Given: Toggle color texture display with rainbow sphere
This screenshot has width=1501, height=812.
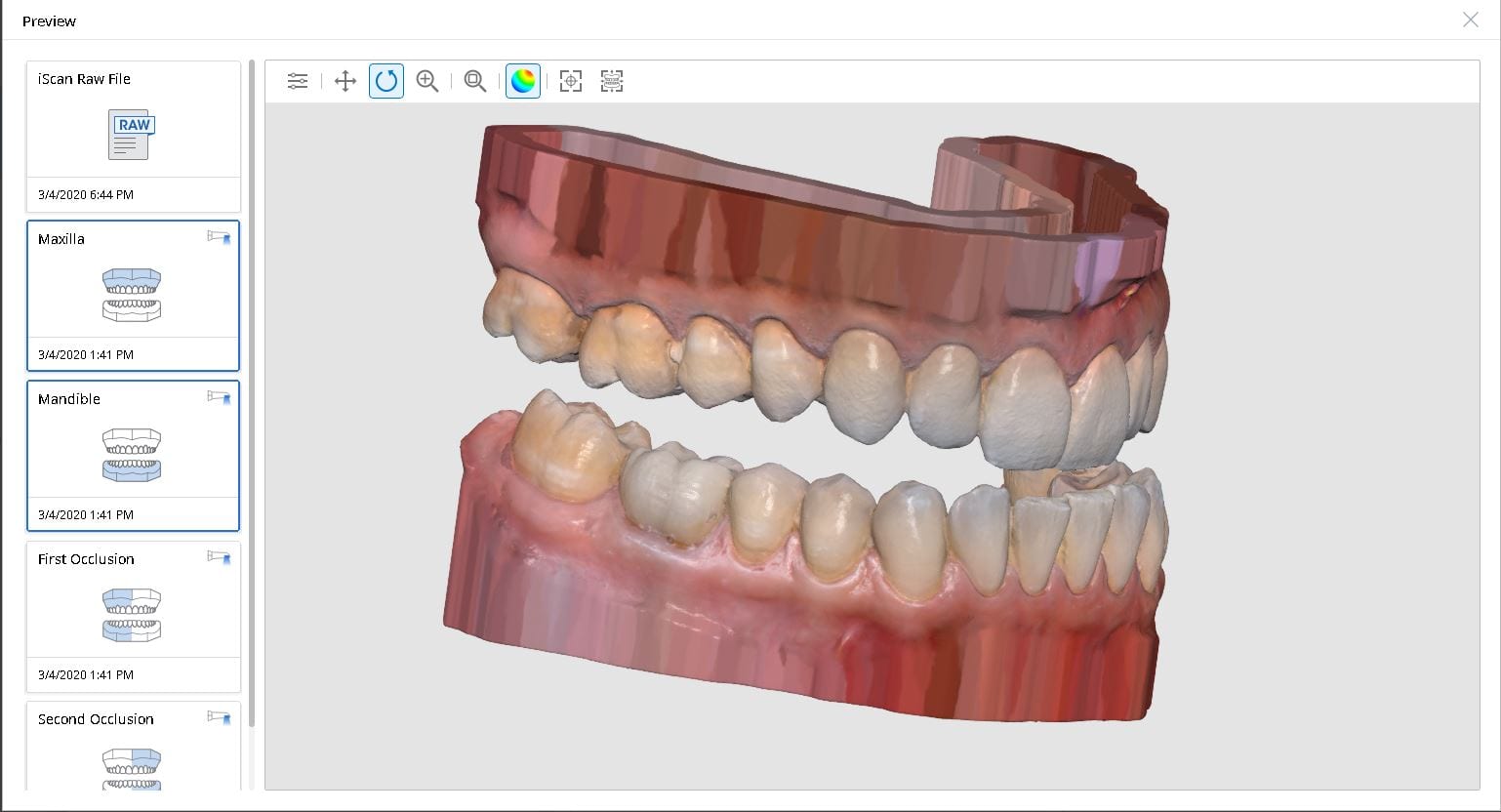Looking at the screenshot, I should [522, 81].
